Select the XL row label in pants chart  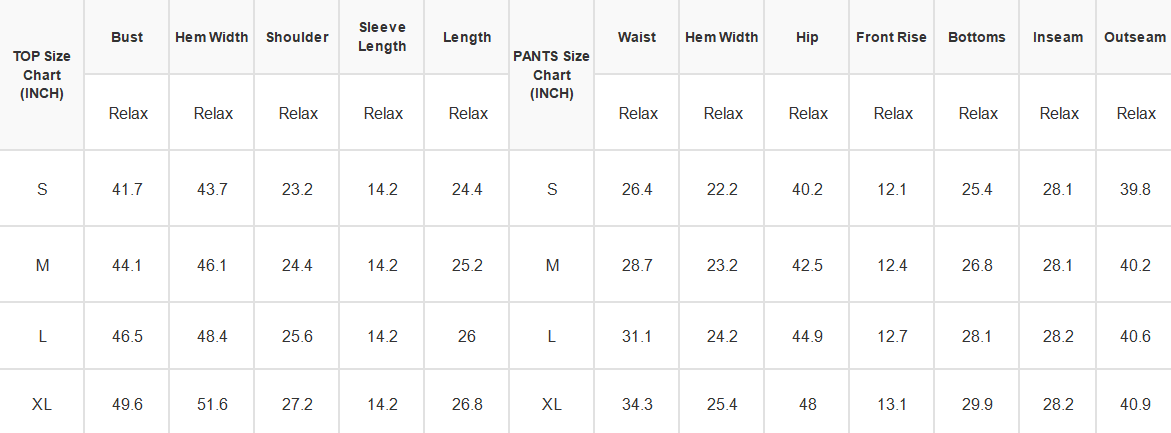point(552,405)
